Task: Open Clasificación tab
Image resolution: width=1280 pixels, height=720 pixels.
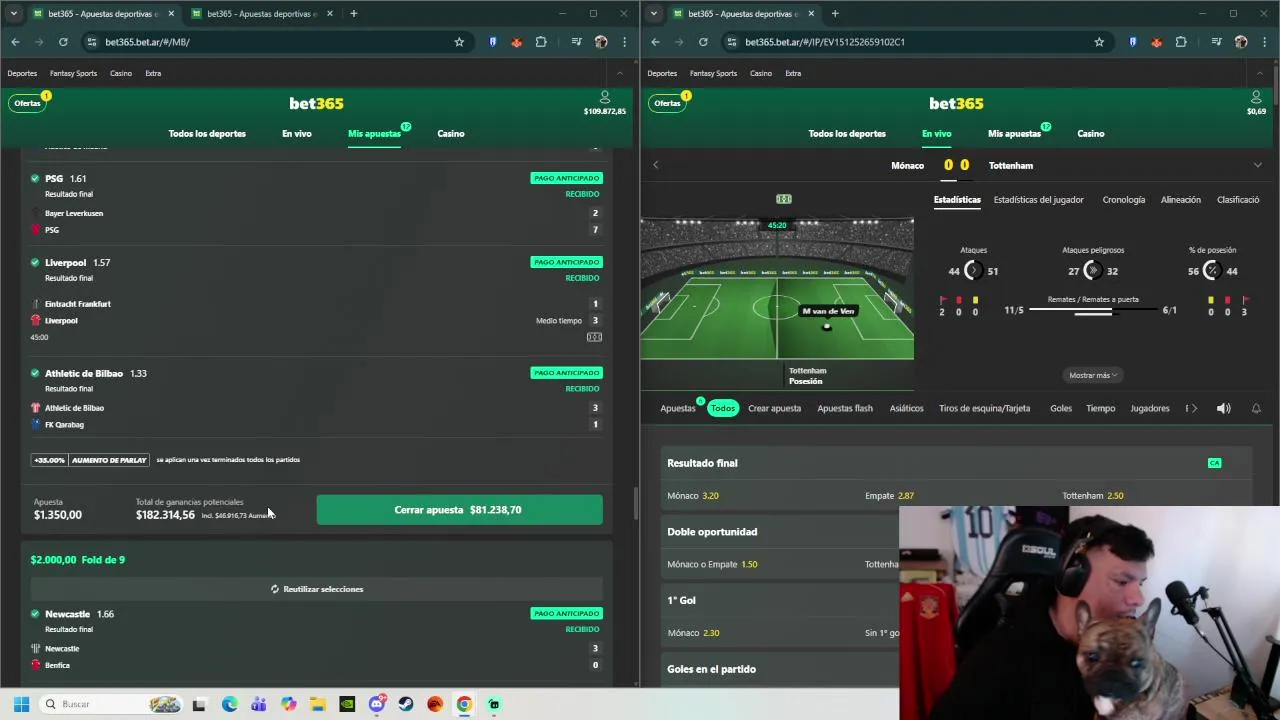Action: click(x=1238, y=200)
